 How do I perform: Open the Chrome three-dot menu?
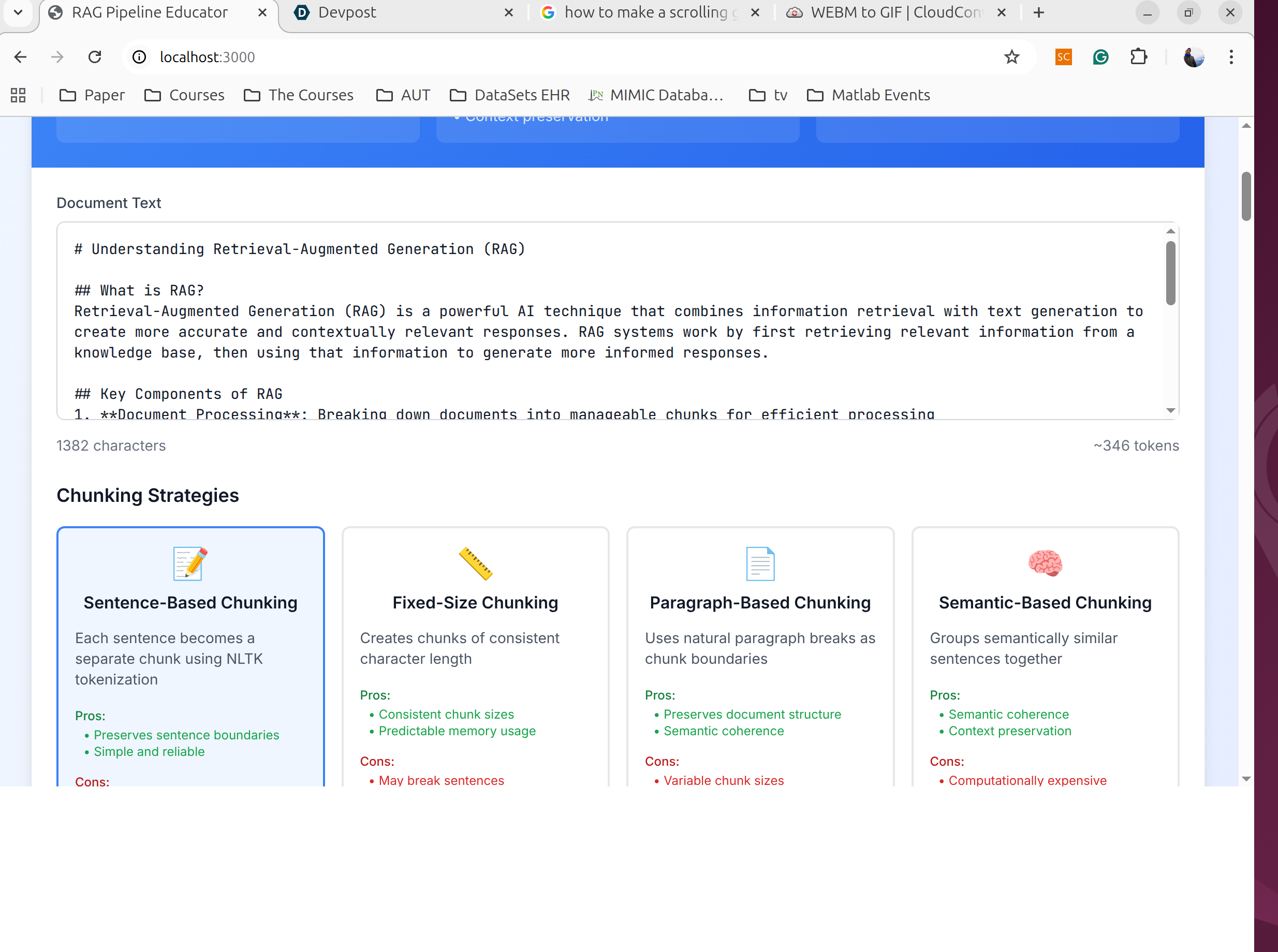(1231, 57)
